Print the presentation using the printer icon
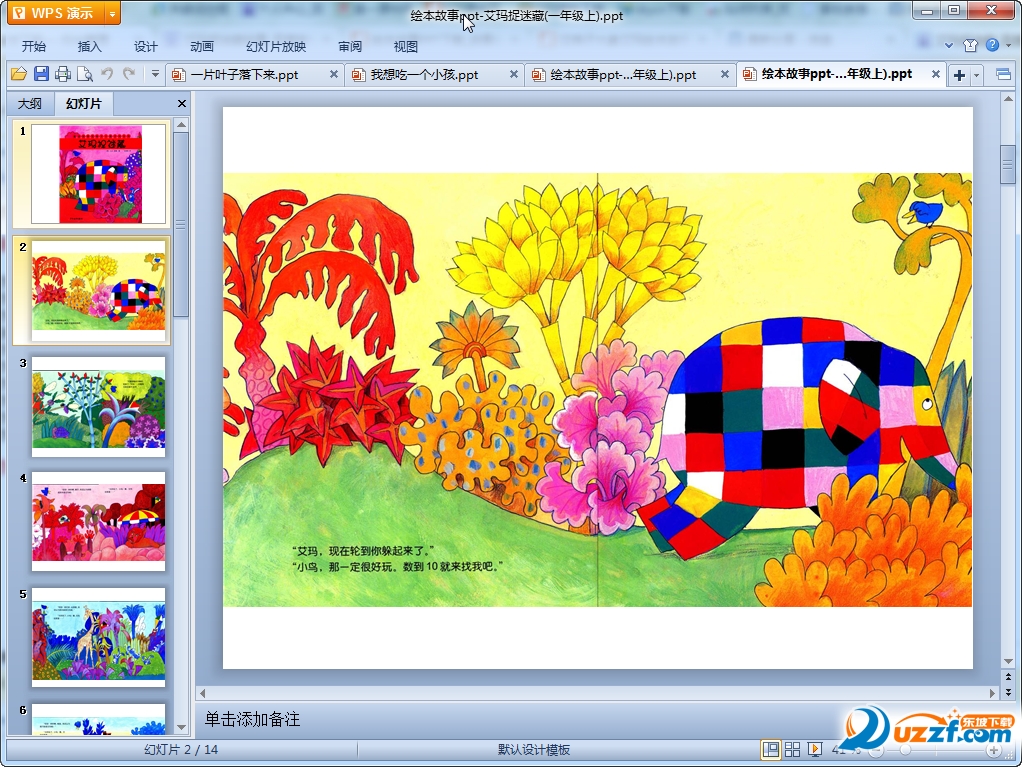Image resolution: width=1022 pixels, height=767 pixels. coord(63,74)
